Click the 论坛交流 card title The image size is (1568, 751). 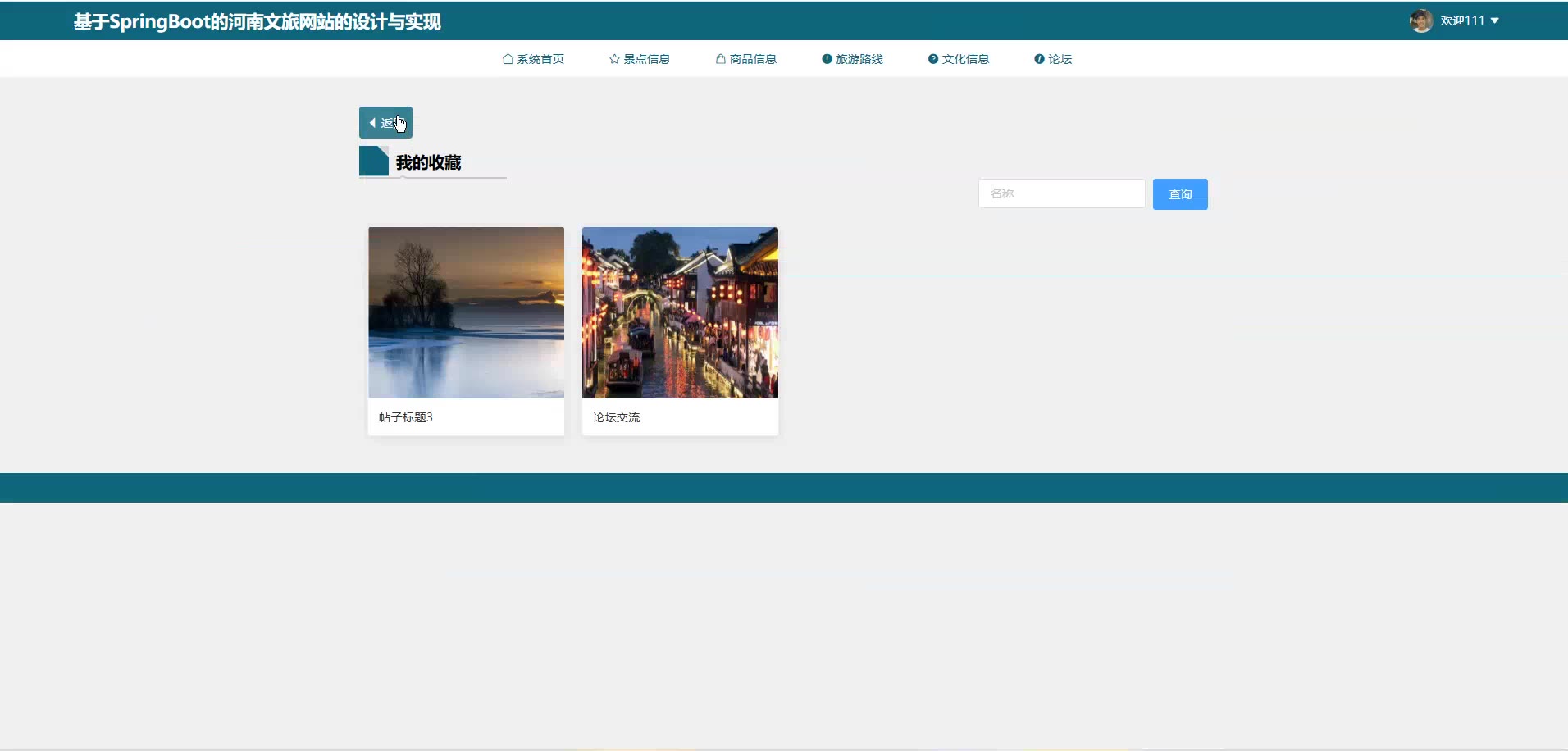(x=617, y=417)
